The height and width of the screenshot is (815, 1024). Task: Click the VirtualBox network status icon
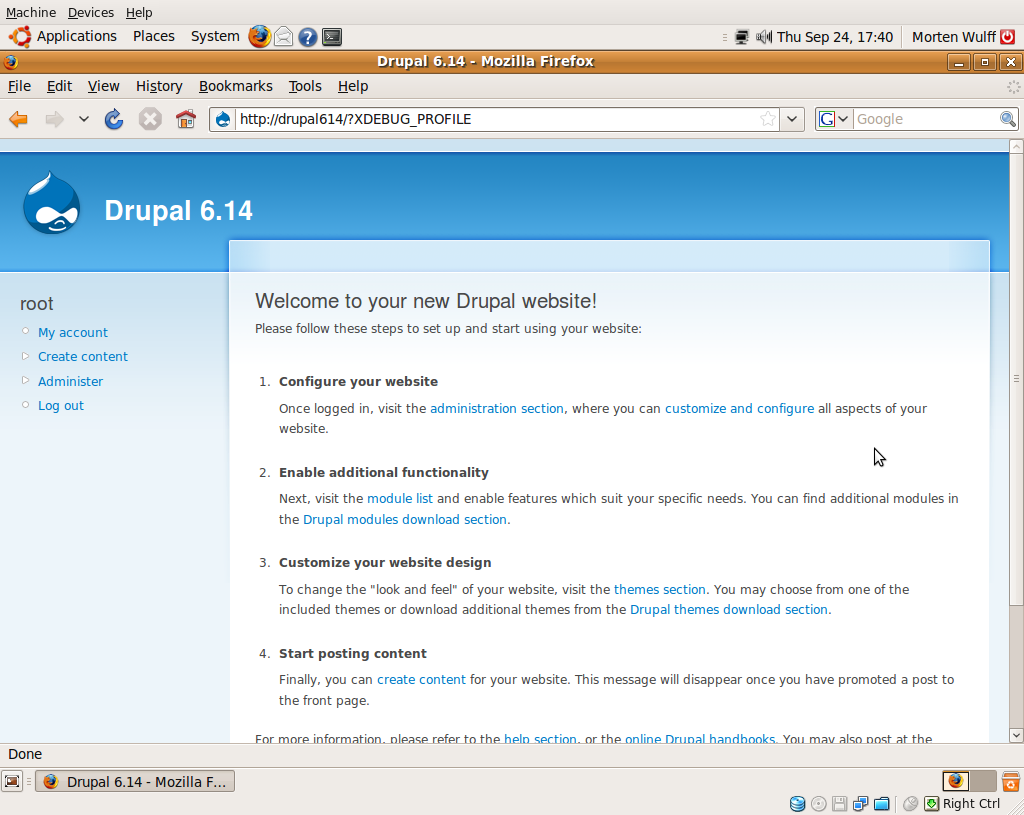tap(861, 804)
